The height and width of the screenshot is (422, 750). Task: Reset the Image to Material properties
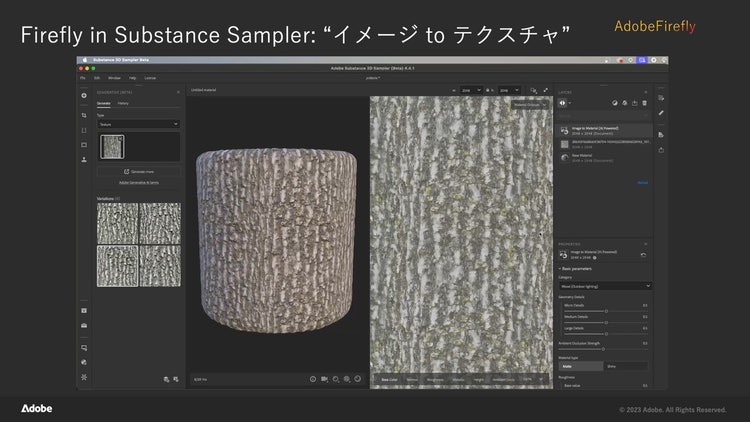[x=643, y=255]
